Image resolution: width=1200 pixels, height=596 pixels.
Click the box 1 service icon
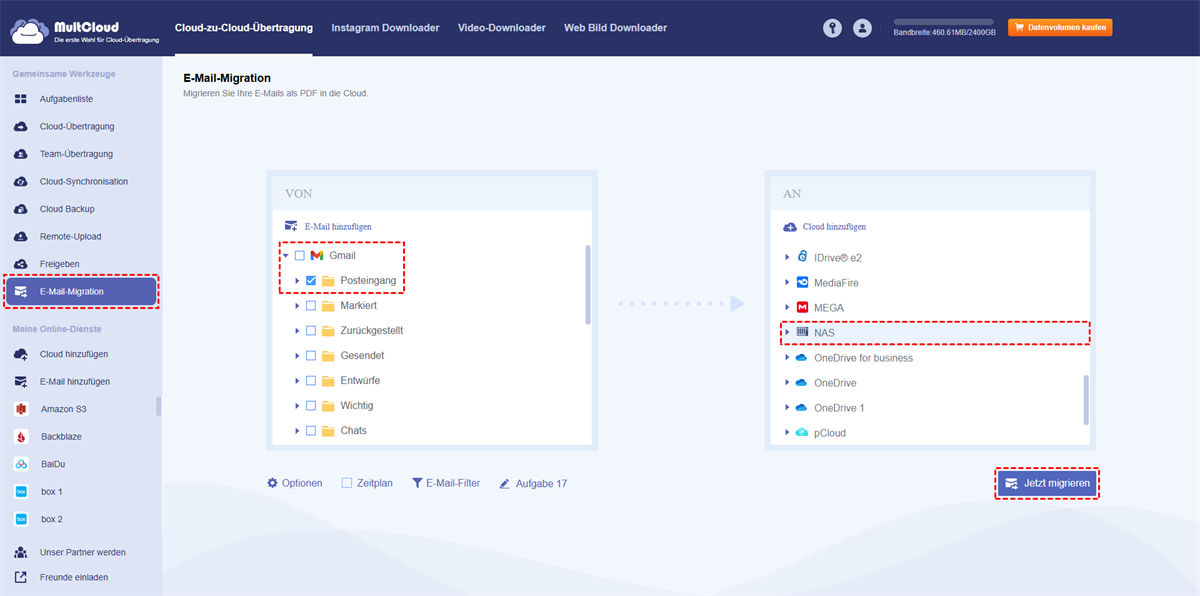click(x=21, y=492)
